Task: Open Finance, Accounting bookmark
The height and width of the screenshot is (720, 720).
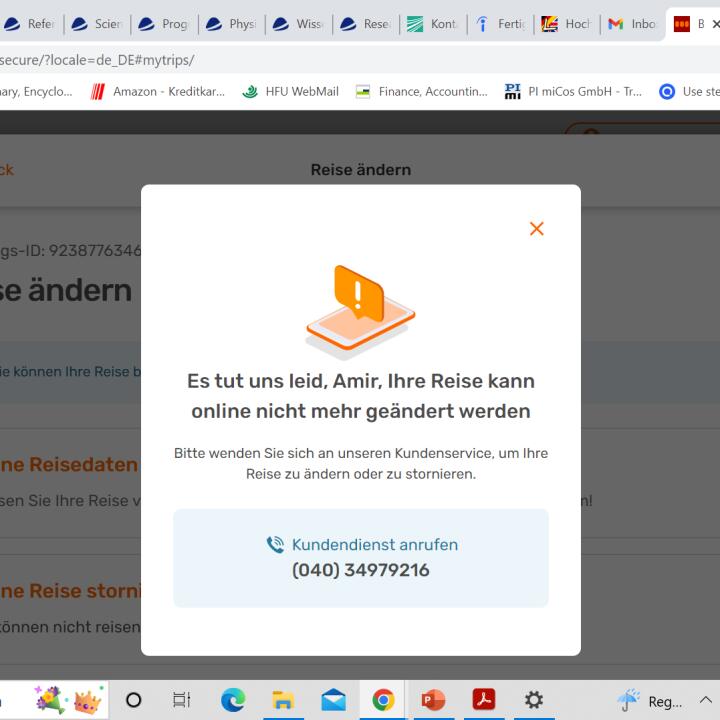Action: click(422, 91)
